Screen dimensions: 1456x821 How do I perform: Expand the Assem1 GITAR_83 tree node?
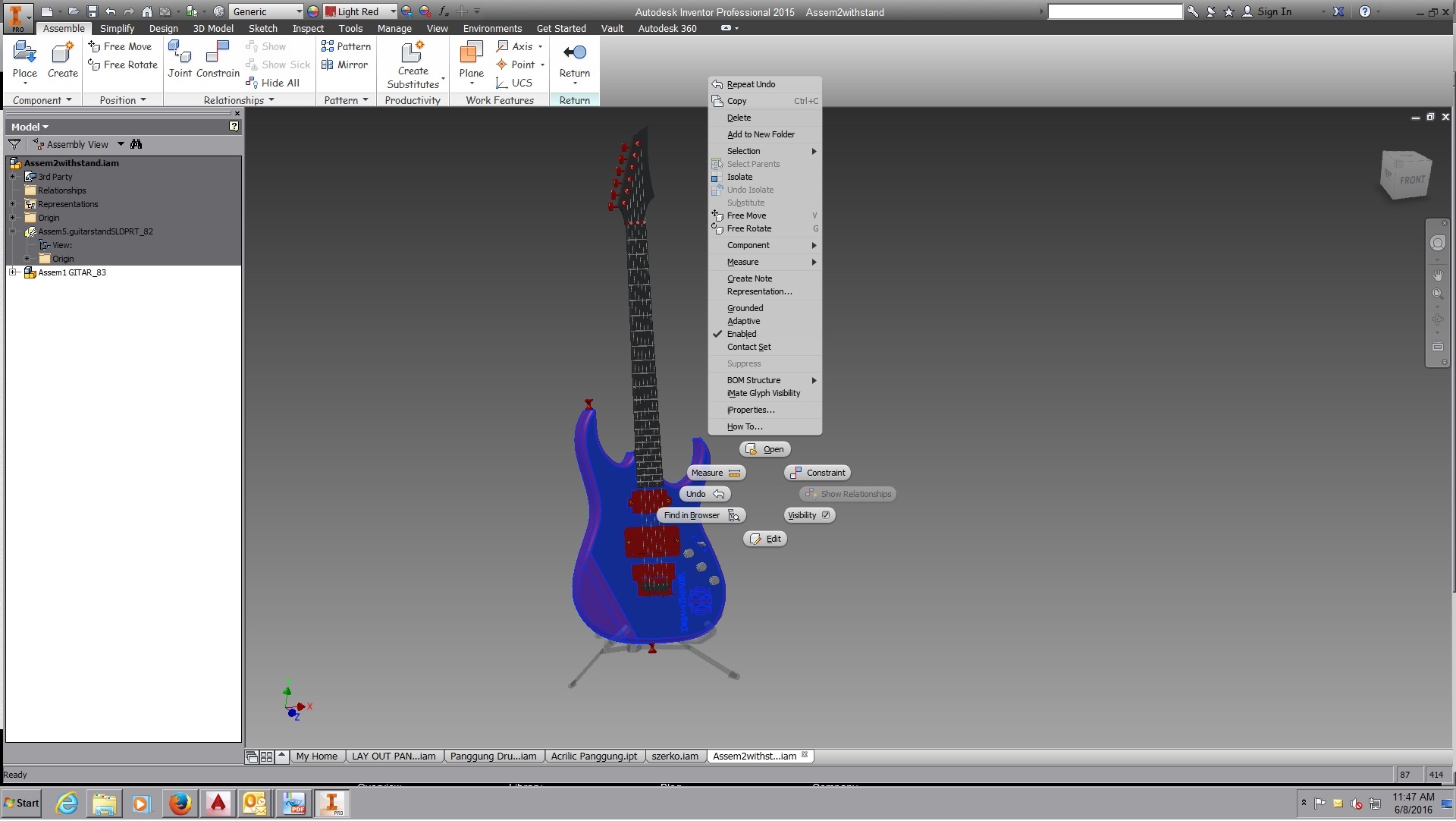(x=13, y=272)
